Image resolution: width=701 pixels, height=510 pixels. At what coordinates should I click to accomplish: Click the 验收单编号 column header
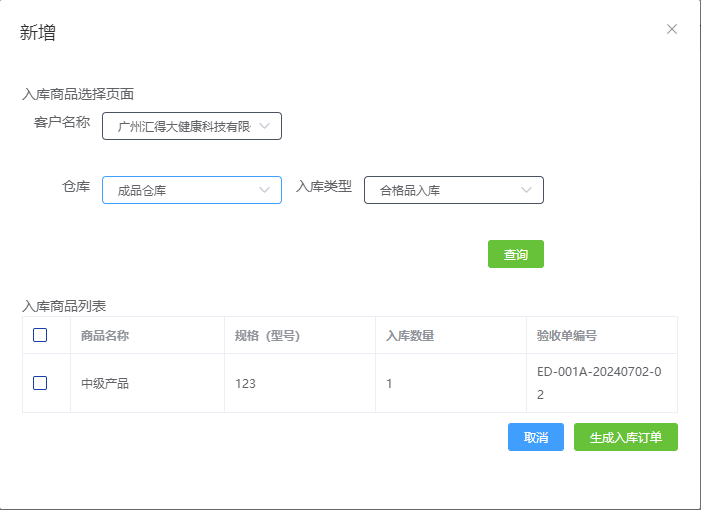click(x=567, y=335)
